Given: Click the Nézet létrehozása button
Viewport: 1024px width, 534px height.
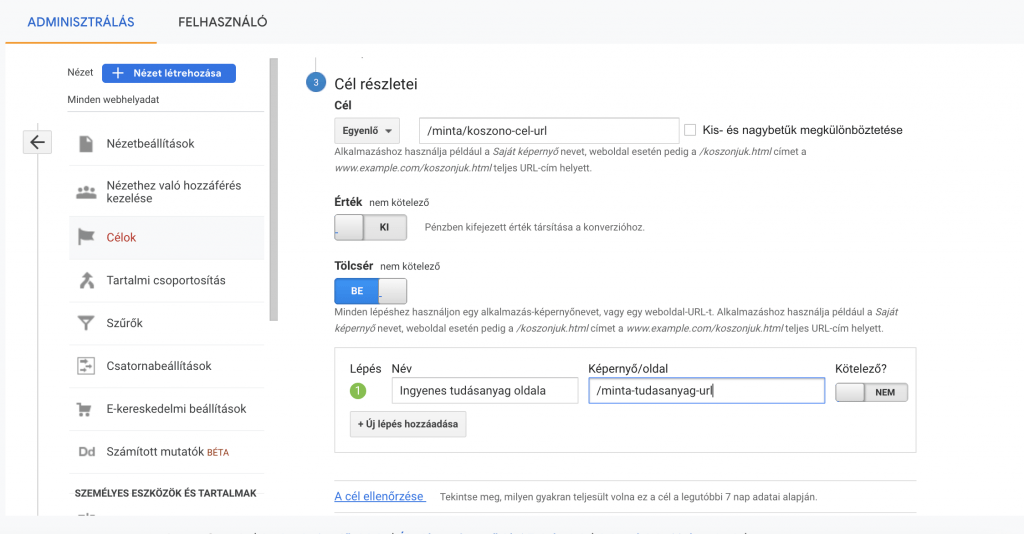Looking at the screenshot, I should click(x=168, y=73).
